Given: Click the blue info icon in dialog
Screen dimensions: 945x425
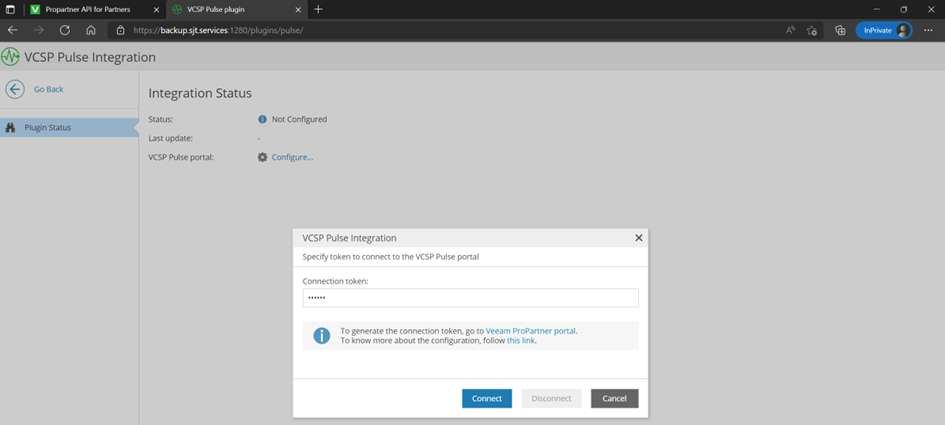Looking at the screenshot, I should 321,336.
